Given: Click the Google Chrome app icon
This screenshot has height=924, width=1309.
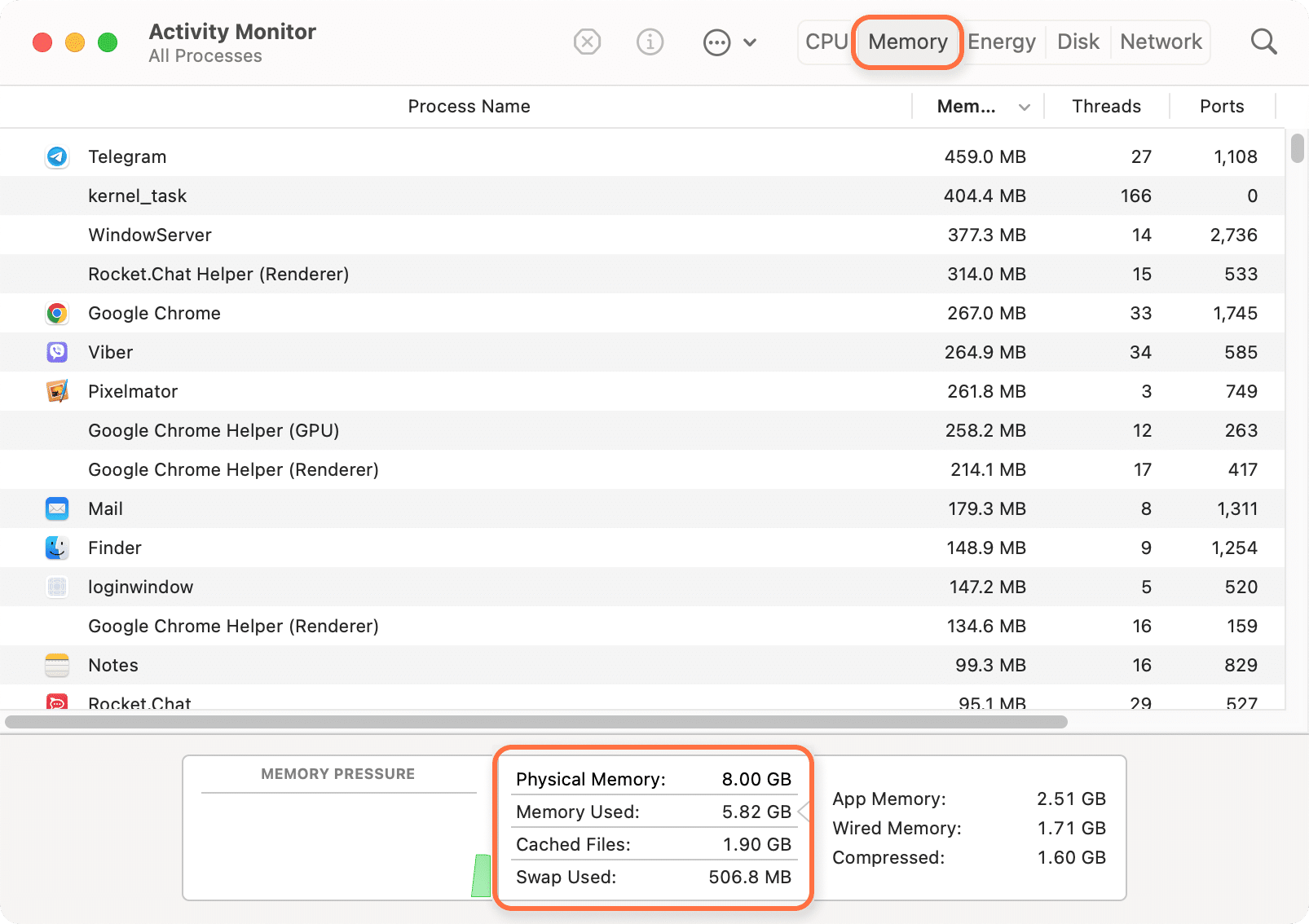Looking at the screenshot, I should coord(57,313).
